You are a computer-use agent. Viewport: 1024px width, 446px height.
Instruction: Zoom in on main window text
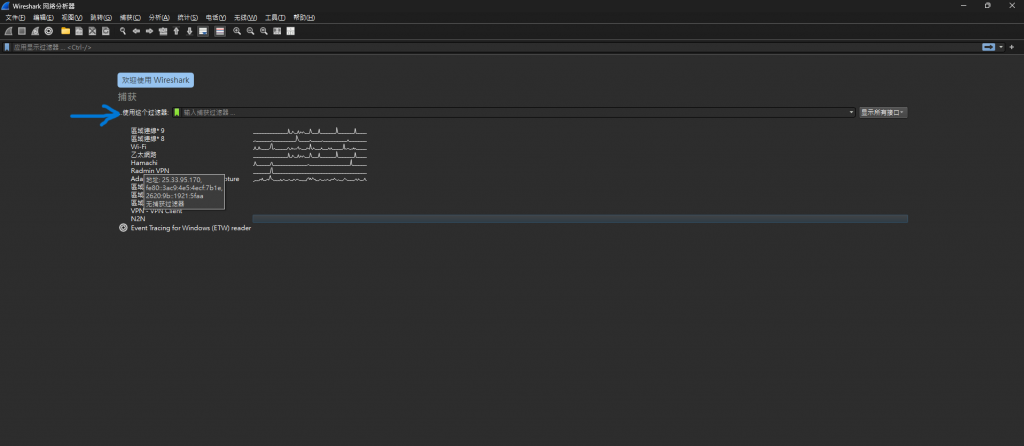[x=237, y=31]
